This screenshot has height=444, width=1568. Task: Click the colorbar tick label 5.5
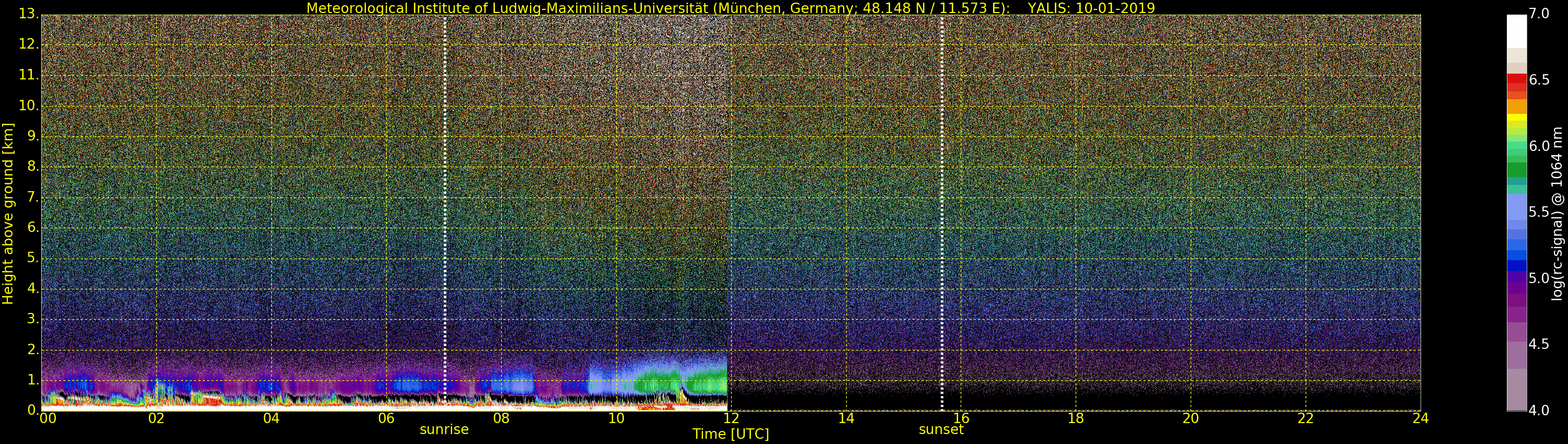1539,212
